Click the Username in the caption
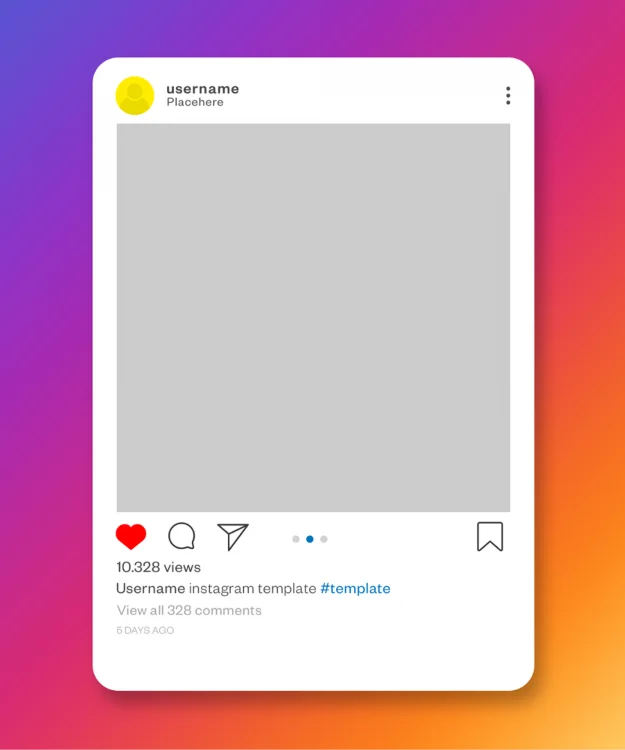 point(151,588)
